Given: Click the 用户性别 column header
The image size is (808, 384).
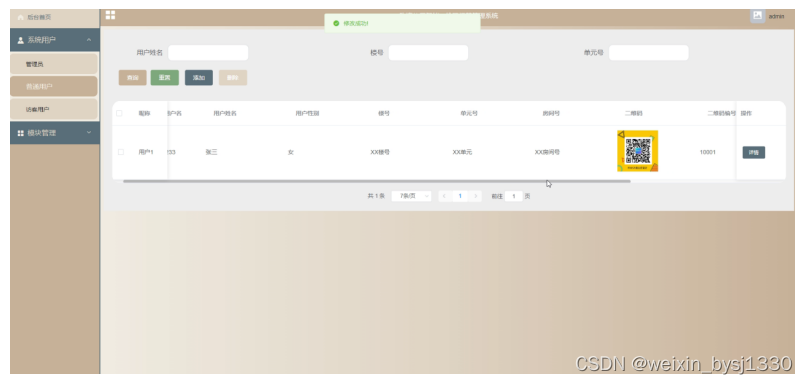Looking at the screenshot, I should pyautogui.click(x=307, y=113).
